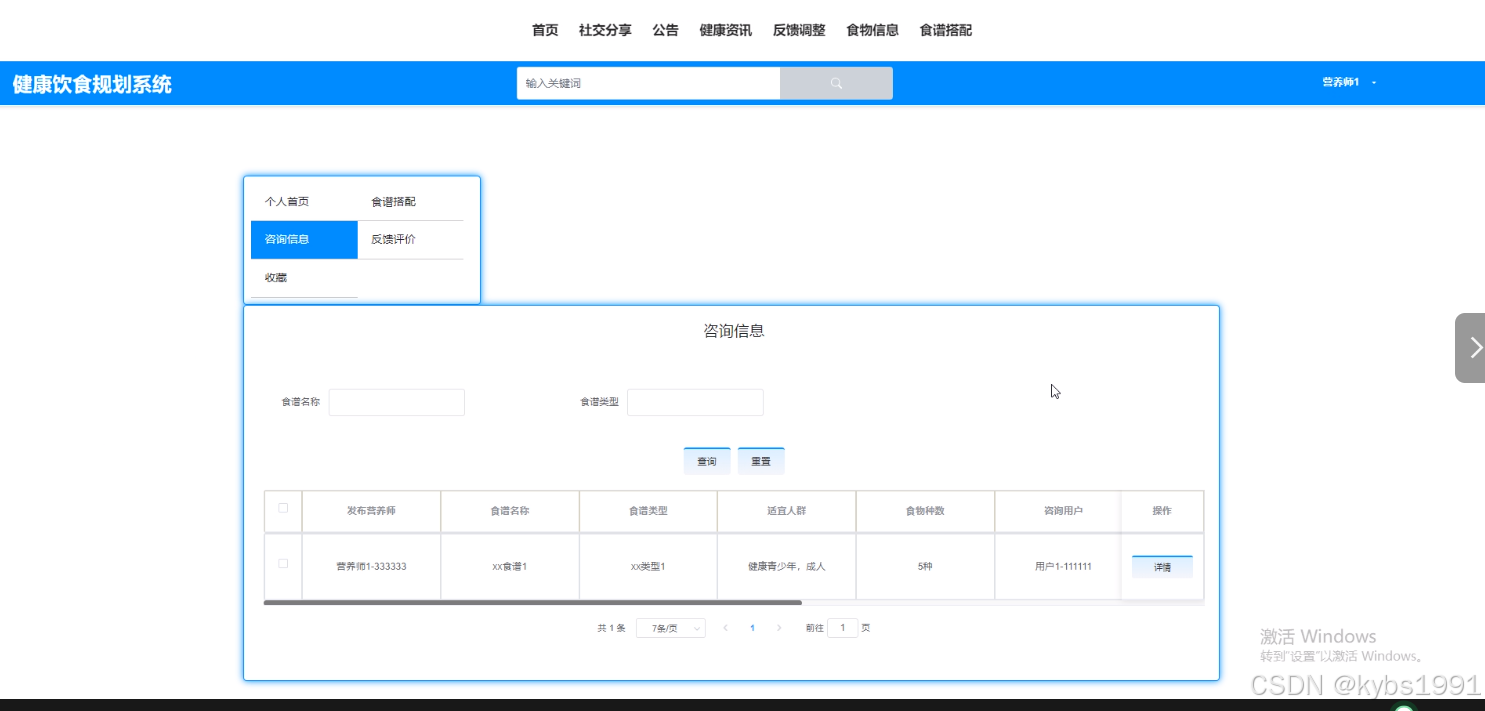Click the xx类型1 cell
The image size is (1485, 711).
(648, 566)
